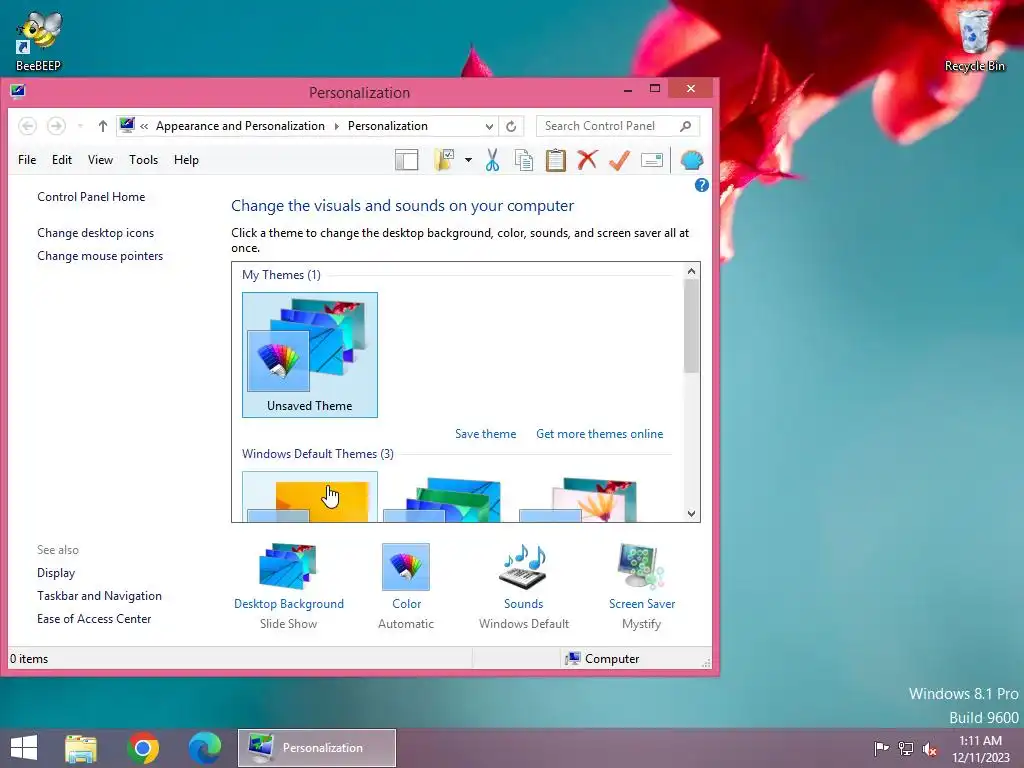1024x768 pixels.
Task: Click the navigation pane layout toolbar icon
Action: tap(406, 160)
